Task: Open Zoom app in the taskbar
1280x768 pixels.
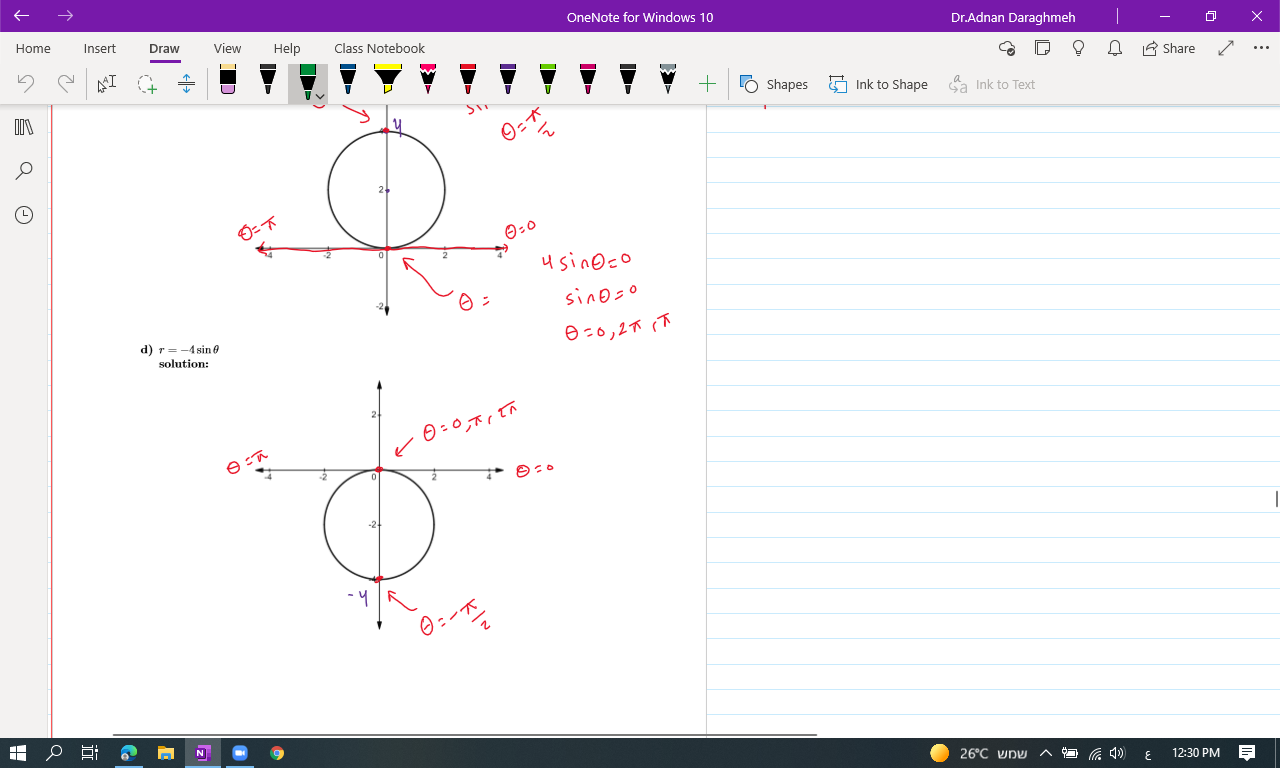Action: click(239, 753)
